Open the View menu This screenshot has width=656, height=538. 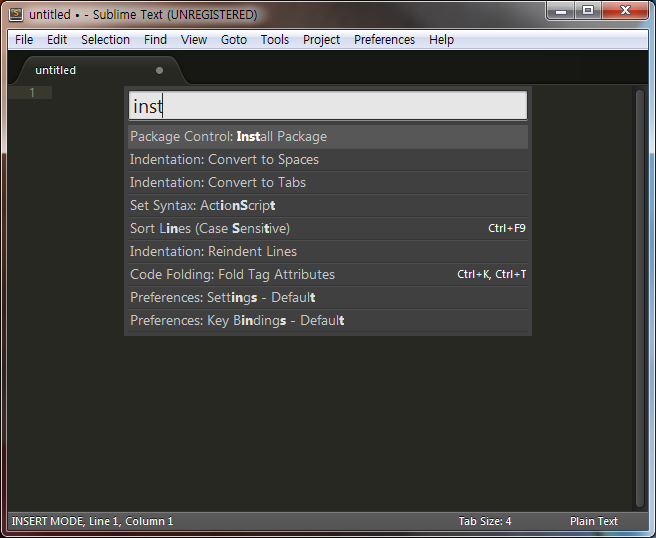194,40
